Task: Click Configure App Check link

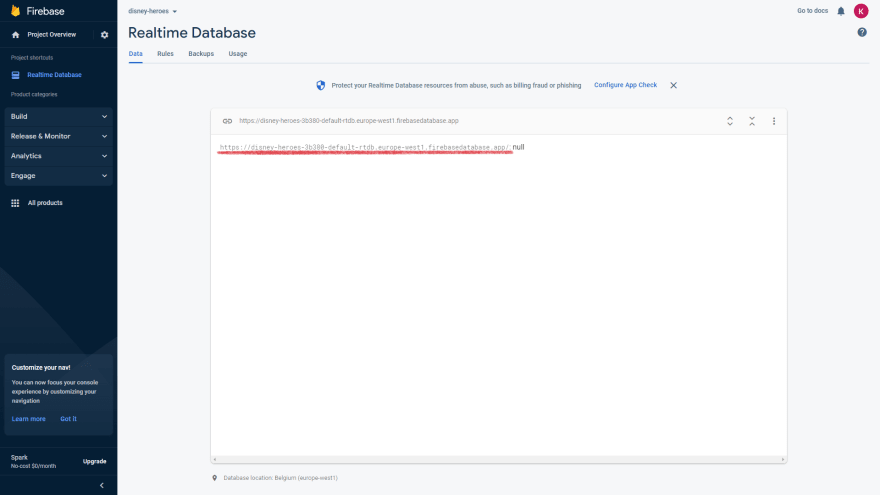Action: click(625, 85)
